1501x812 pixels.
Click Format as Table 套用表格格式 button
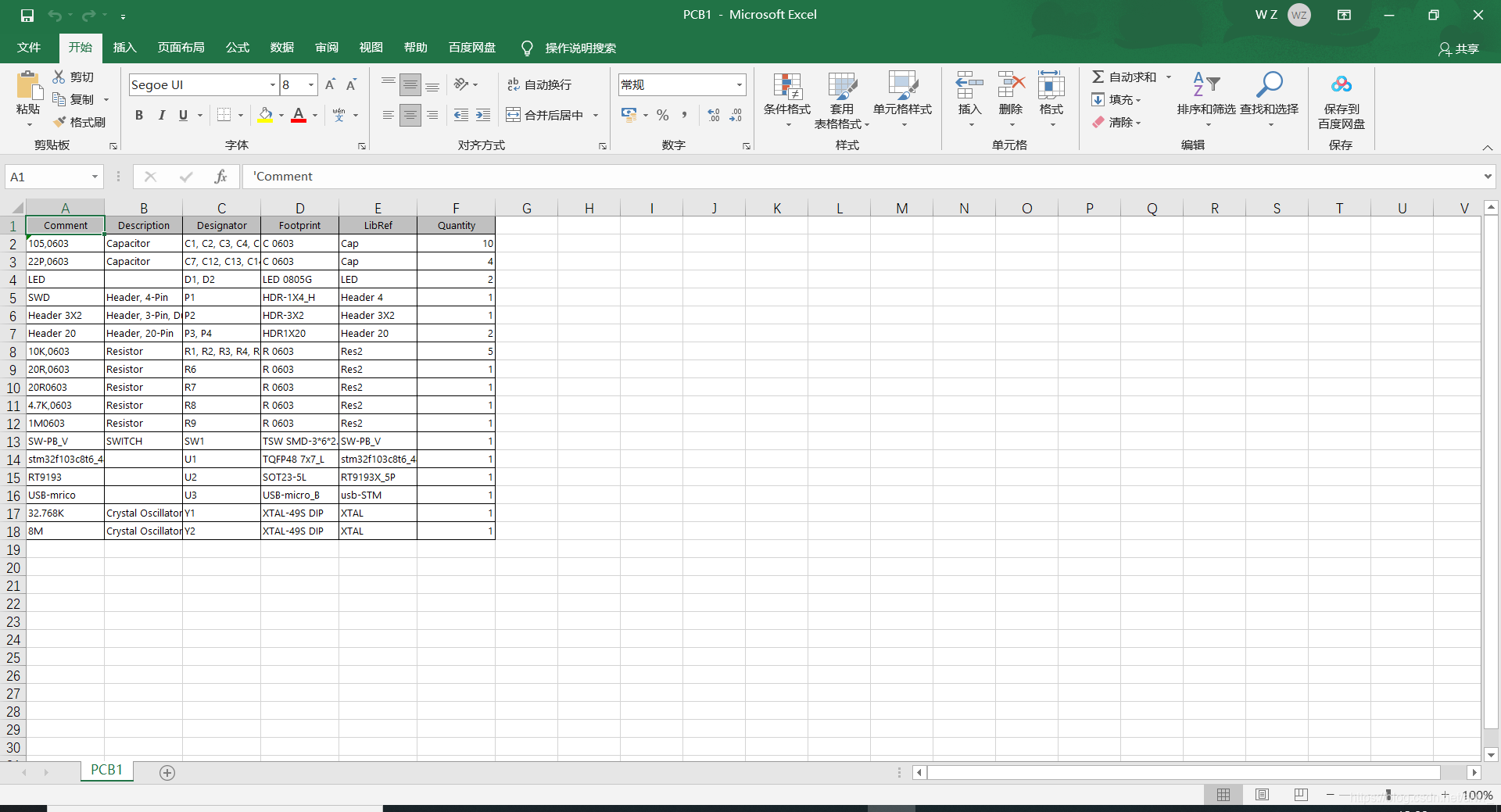click(842, 100)
